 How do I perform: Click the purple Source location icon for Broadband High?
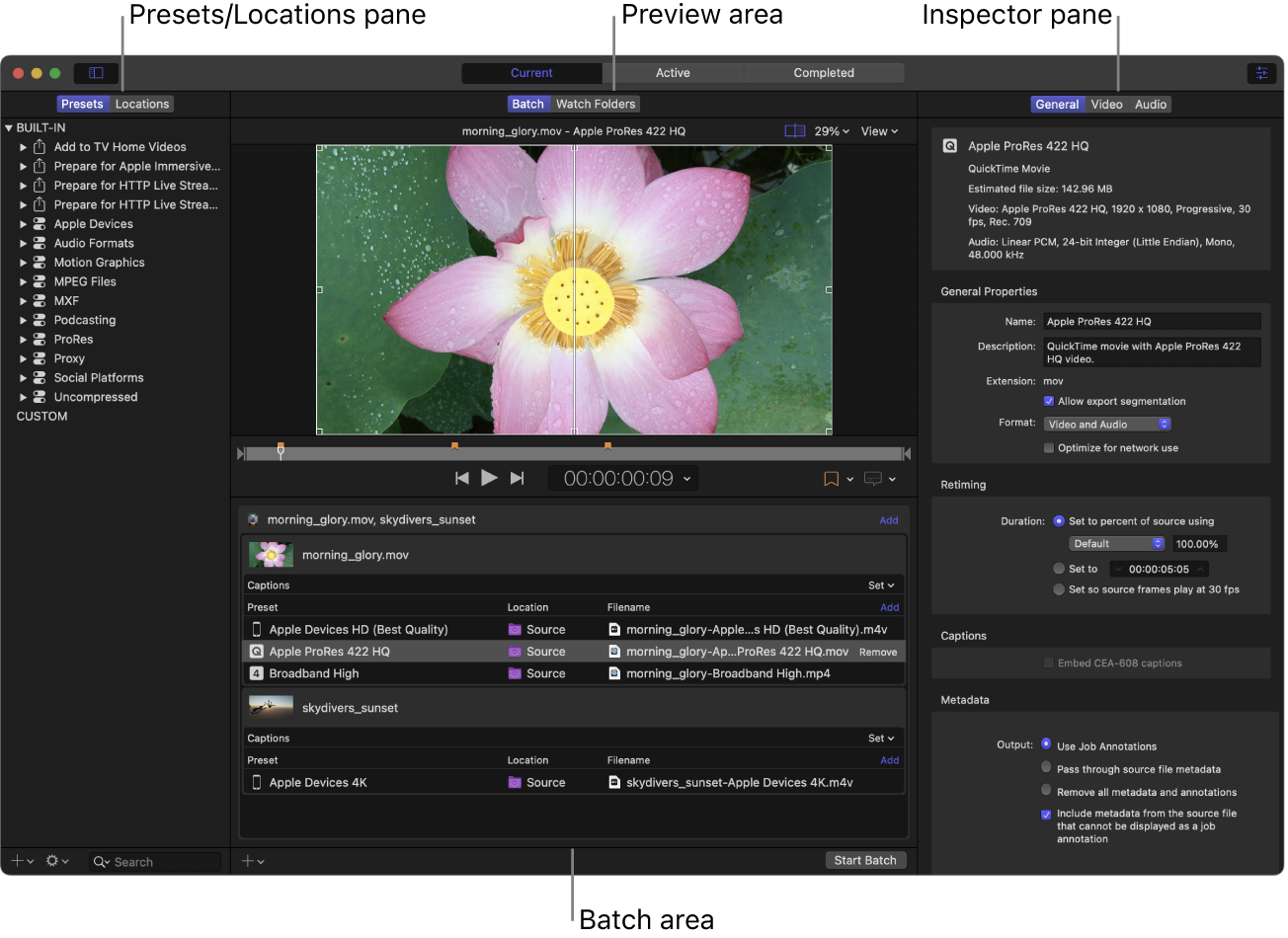515,672
